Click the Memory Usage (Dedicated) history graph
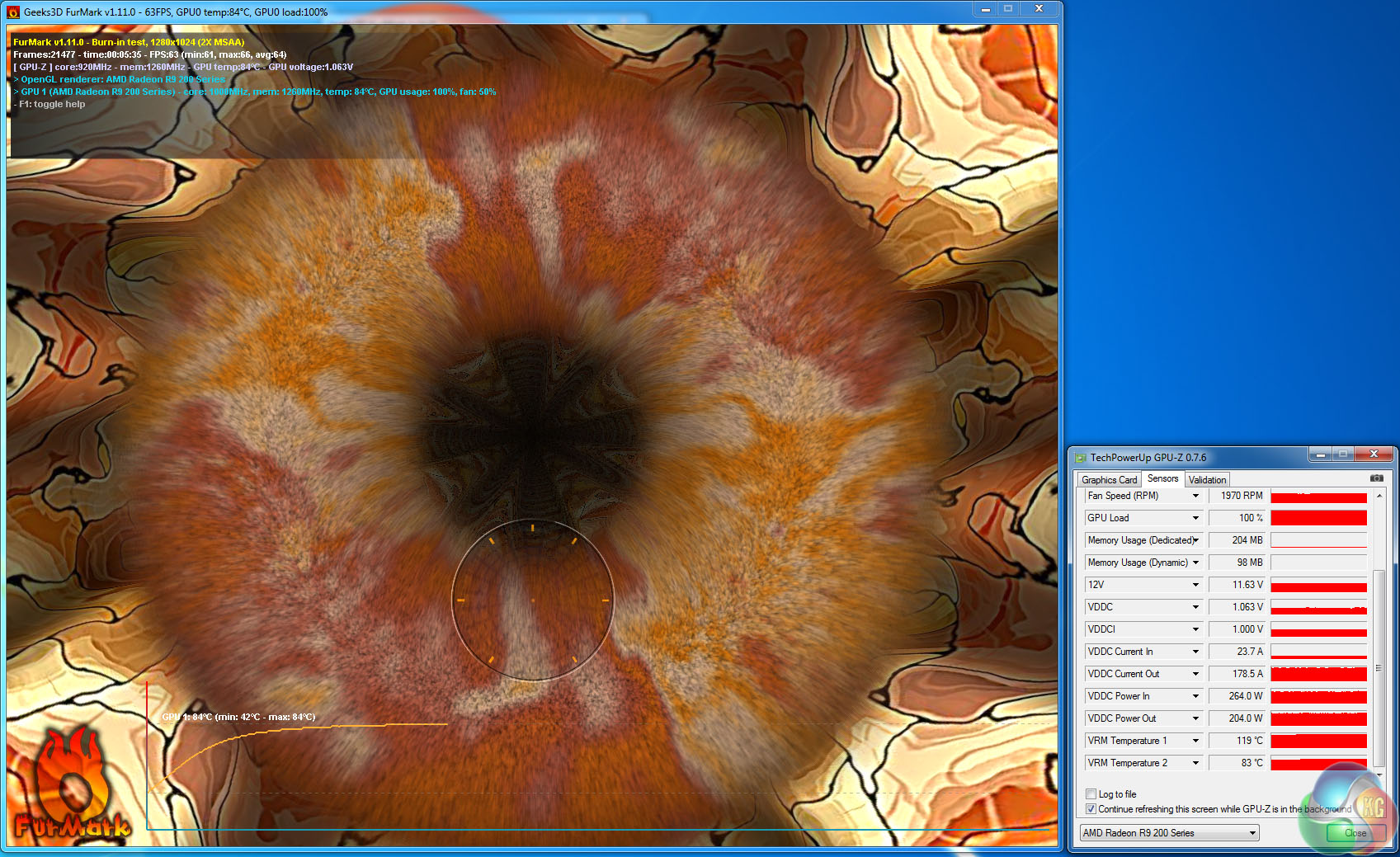Viewport: 1400px width, 857px height. click(1318, 540)
